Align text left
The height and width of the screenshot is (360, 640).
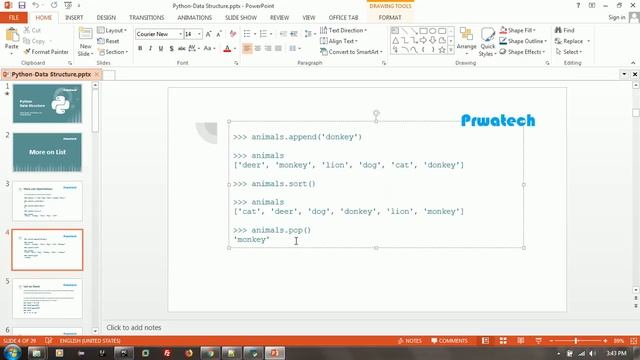247,49
